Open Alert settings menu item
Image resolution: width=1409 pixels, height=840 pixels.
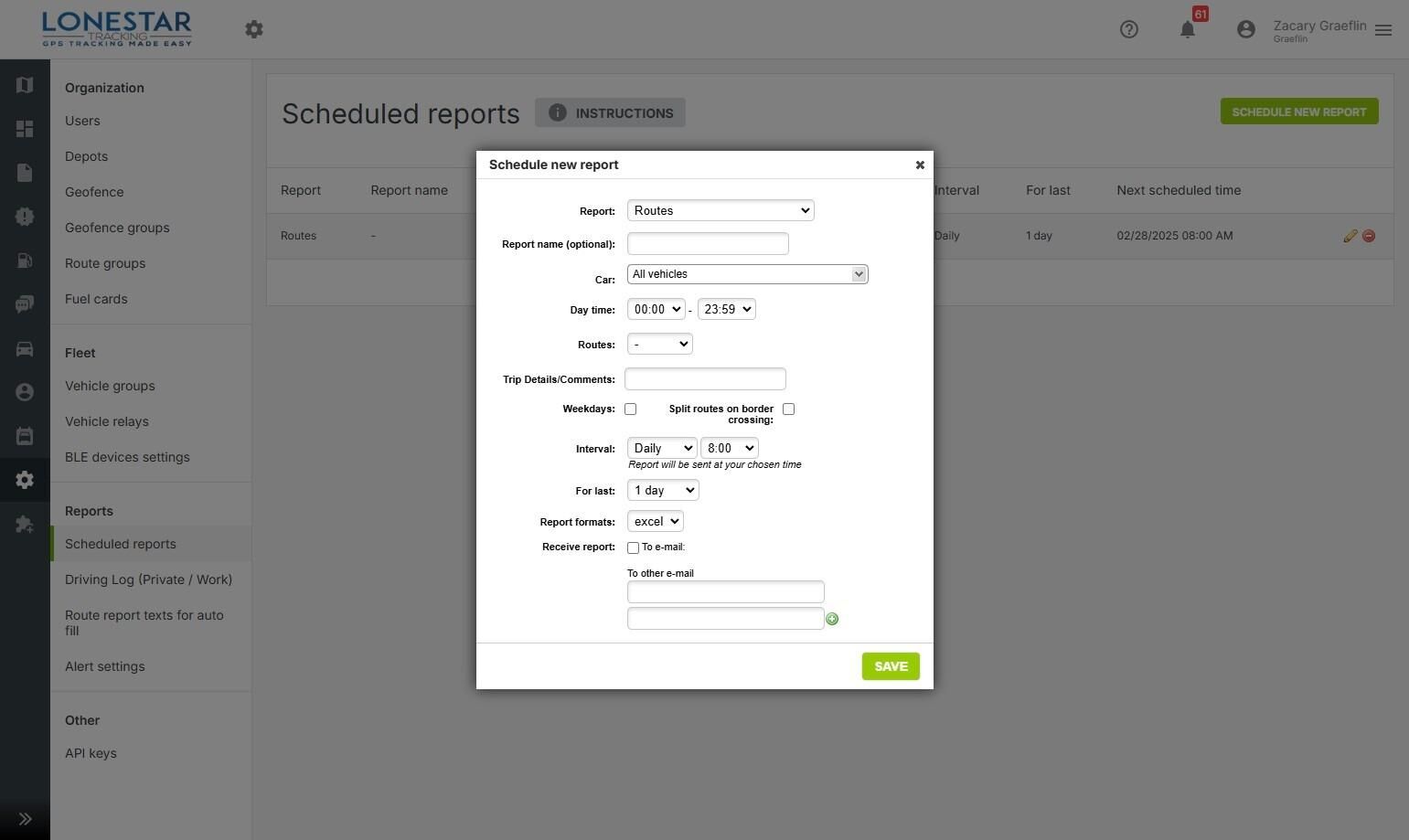[x=105, y=666]
